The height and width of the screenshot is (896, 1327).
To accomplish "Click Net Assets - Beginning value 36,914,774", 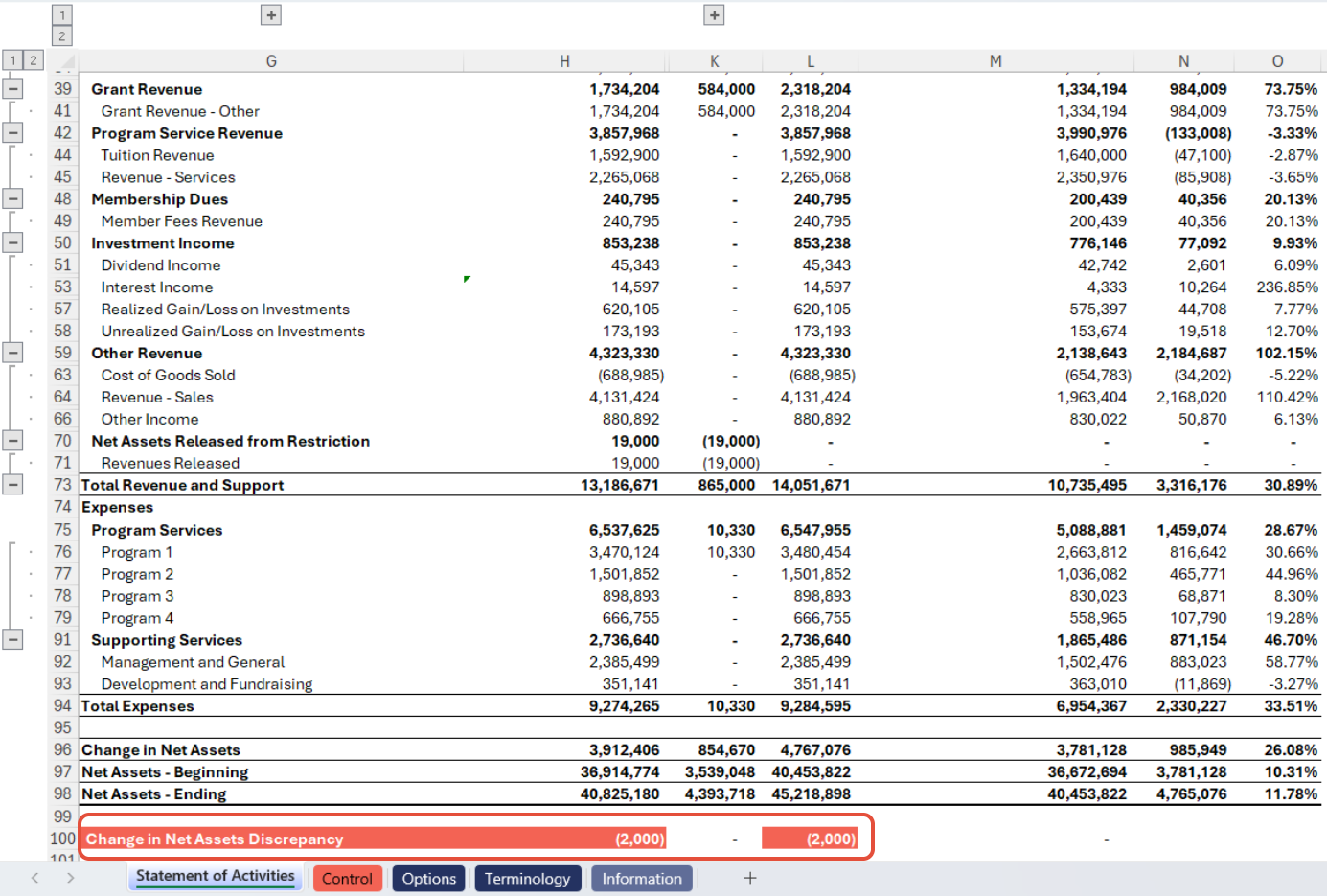I will [x=619, y=772].
